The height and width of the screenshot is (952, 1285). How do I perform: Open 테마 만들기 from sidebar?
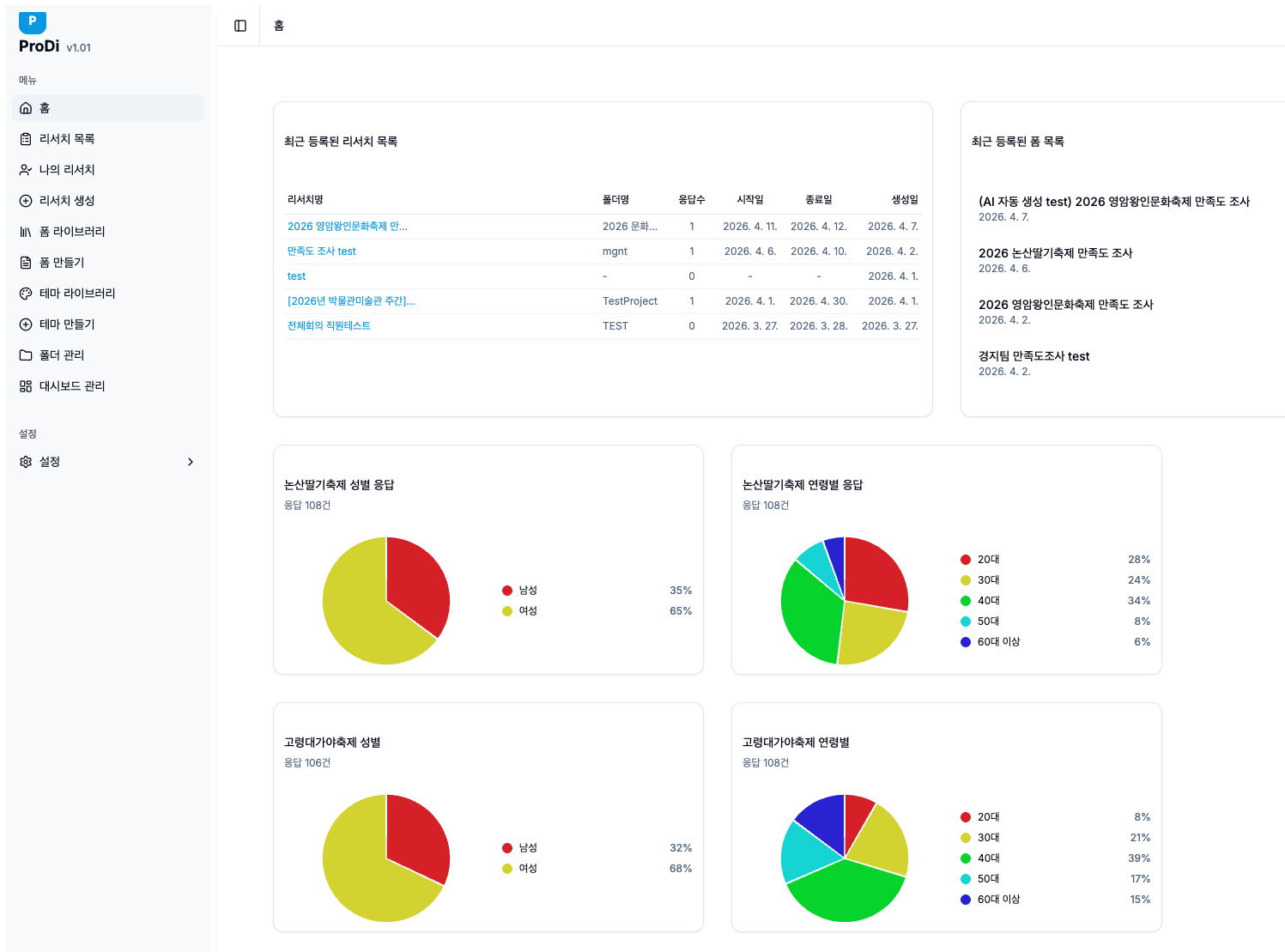(67, 324)
